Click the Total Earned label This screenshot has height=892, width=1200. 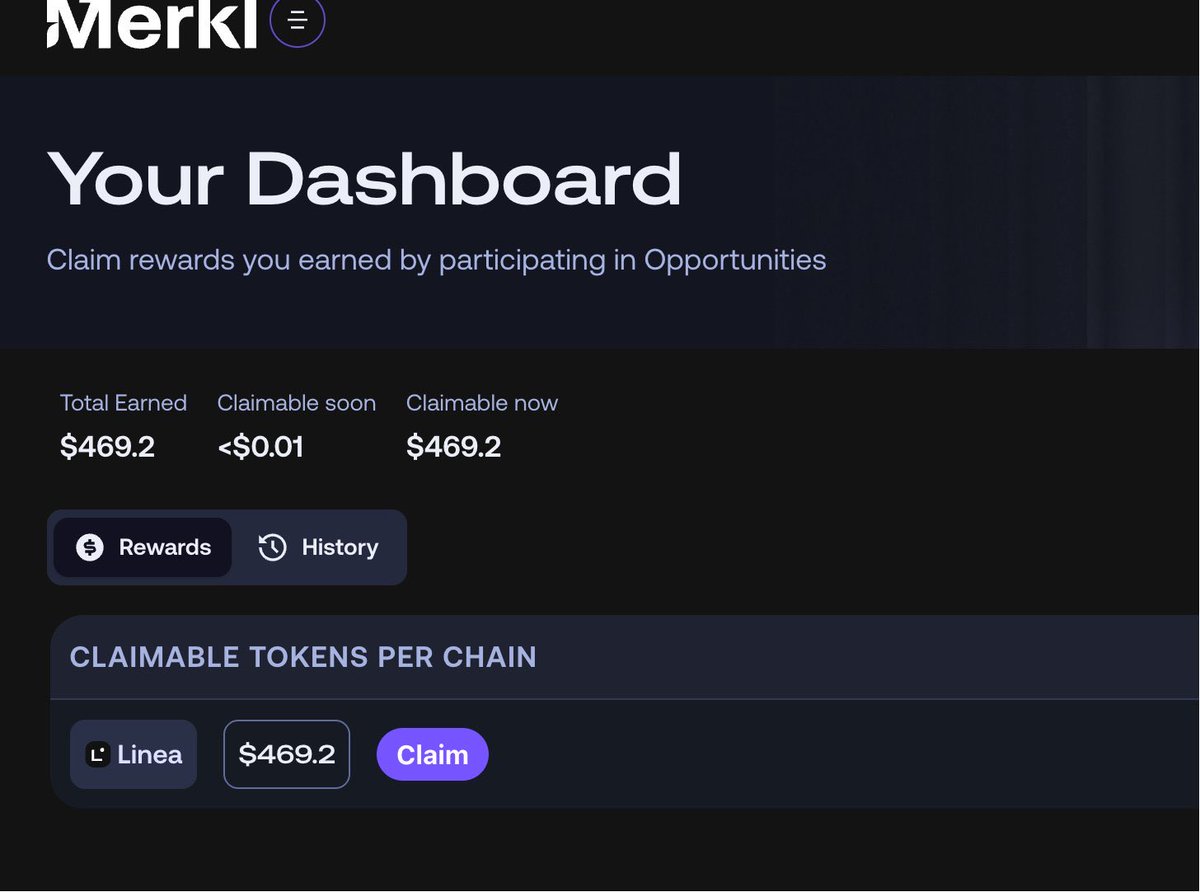(123, 403)
